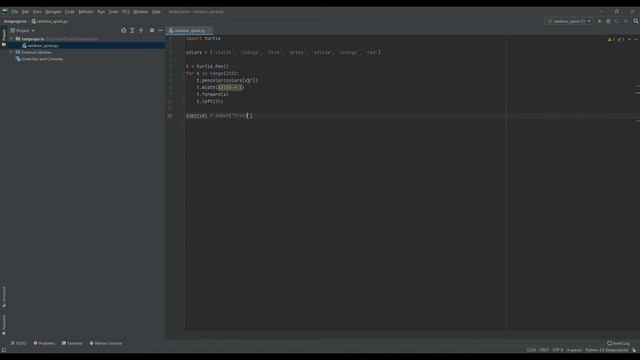The width and height of the screenshot is (640, 360).
Task: Change CRLF line separator setting
Action: [x=544, y=350]
